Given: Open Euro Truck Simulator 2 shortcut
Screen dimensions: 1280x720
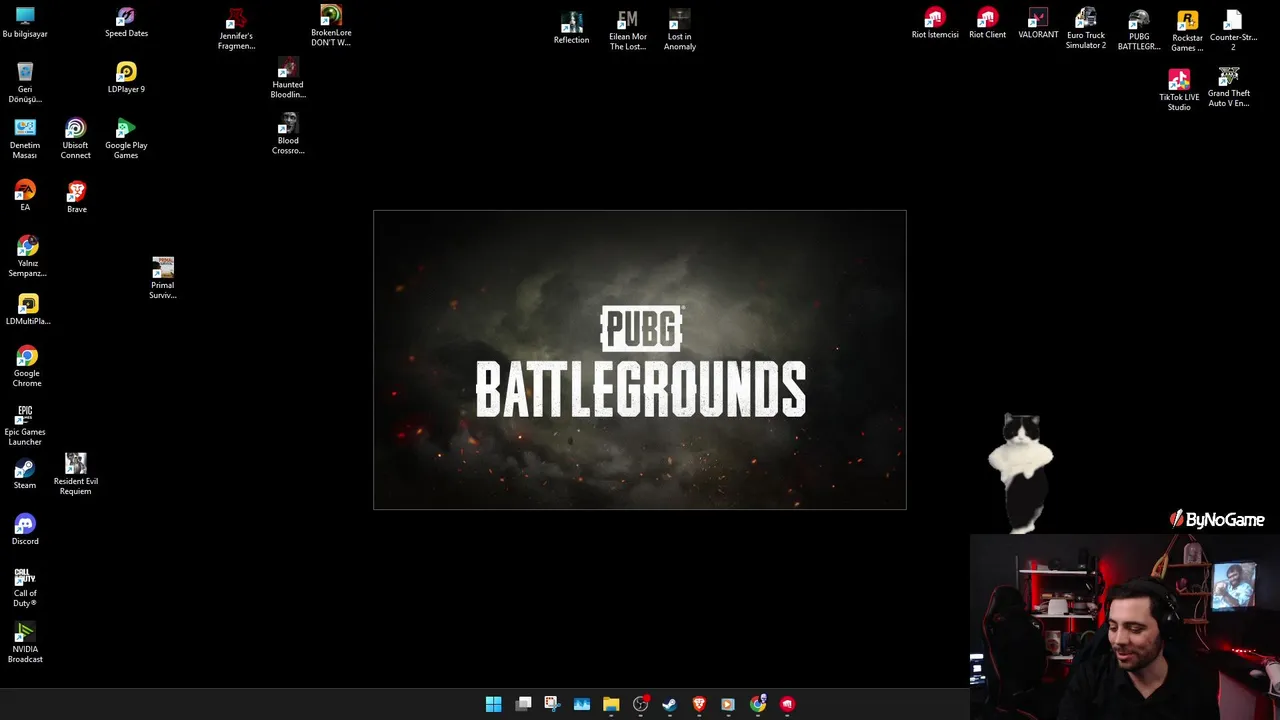Looking at the screenshot, I should [x=1086, y=28].
